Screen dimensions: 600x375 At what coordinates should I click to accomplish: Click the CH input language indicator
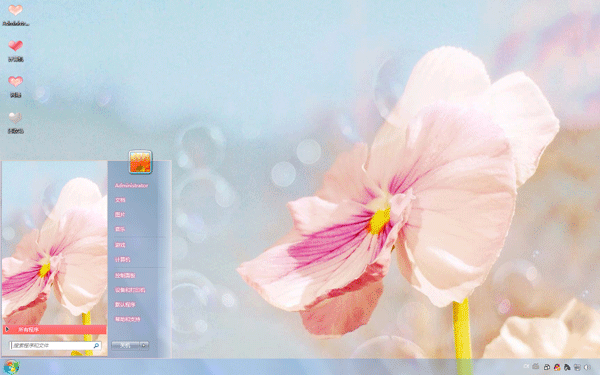[x=526, y=366]
